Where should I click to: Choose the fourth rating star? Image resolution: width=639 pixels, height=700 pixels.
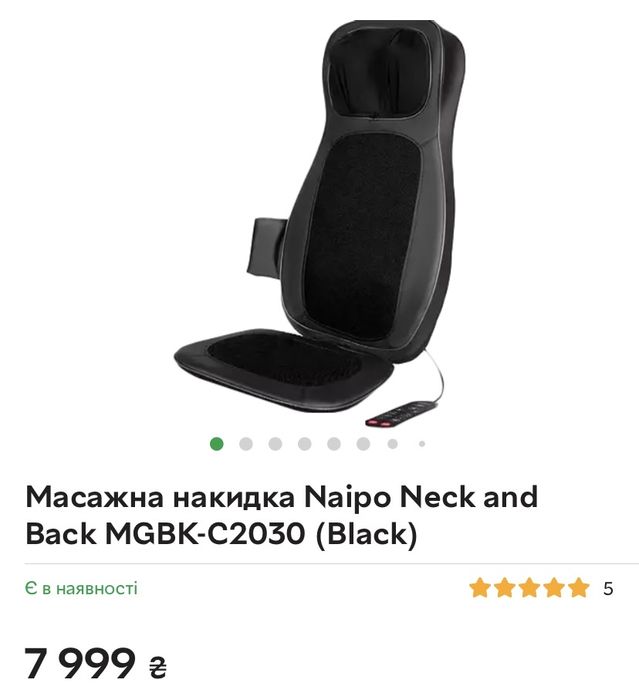(x=554, y=588)
